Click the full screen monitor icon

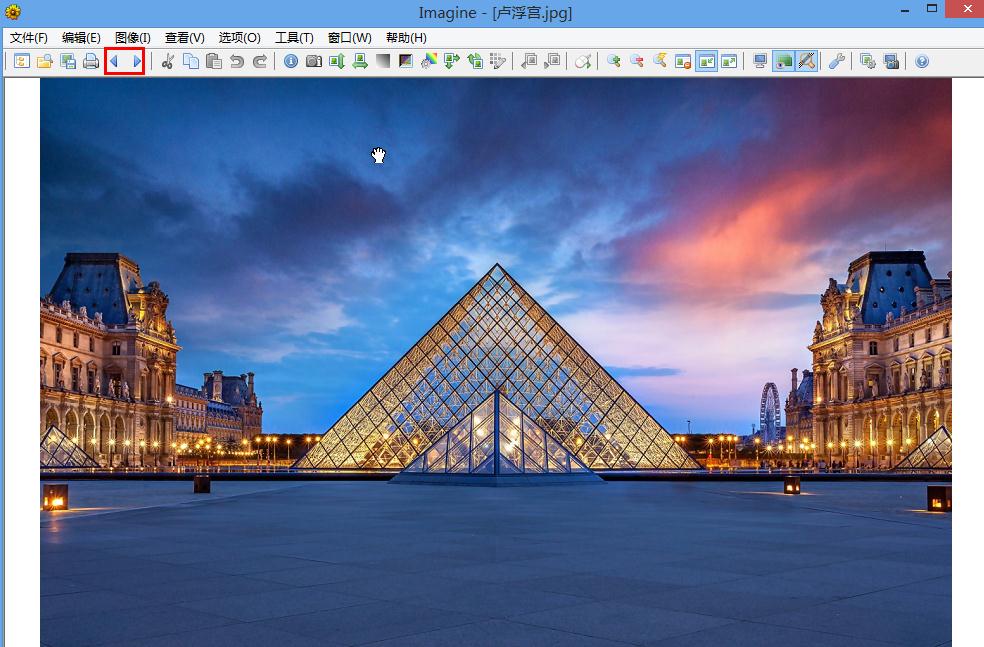tap(760, 61)
